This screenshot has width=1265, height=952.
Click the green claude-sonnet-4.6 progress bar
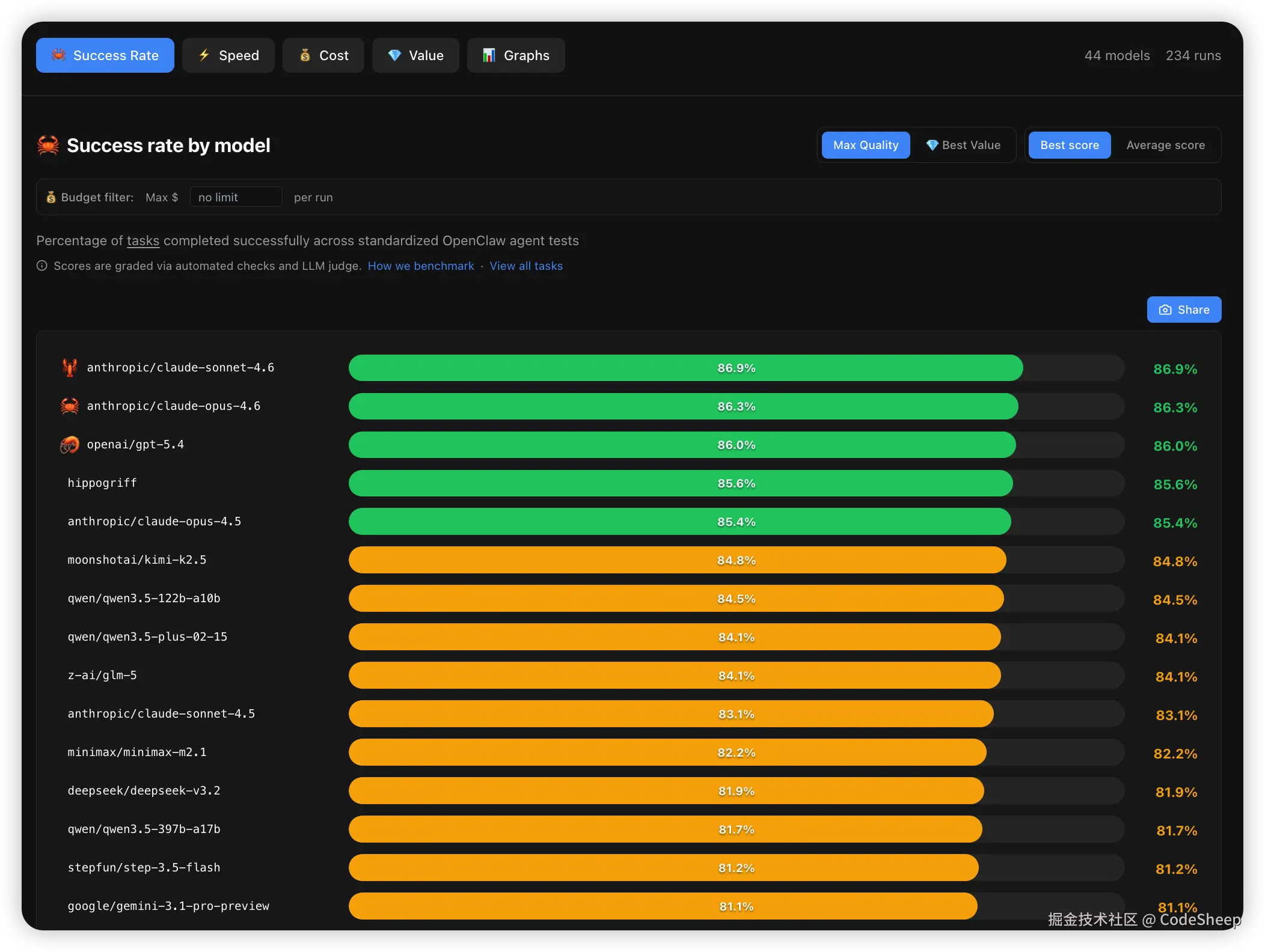[685, 368]
